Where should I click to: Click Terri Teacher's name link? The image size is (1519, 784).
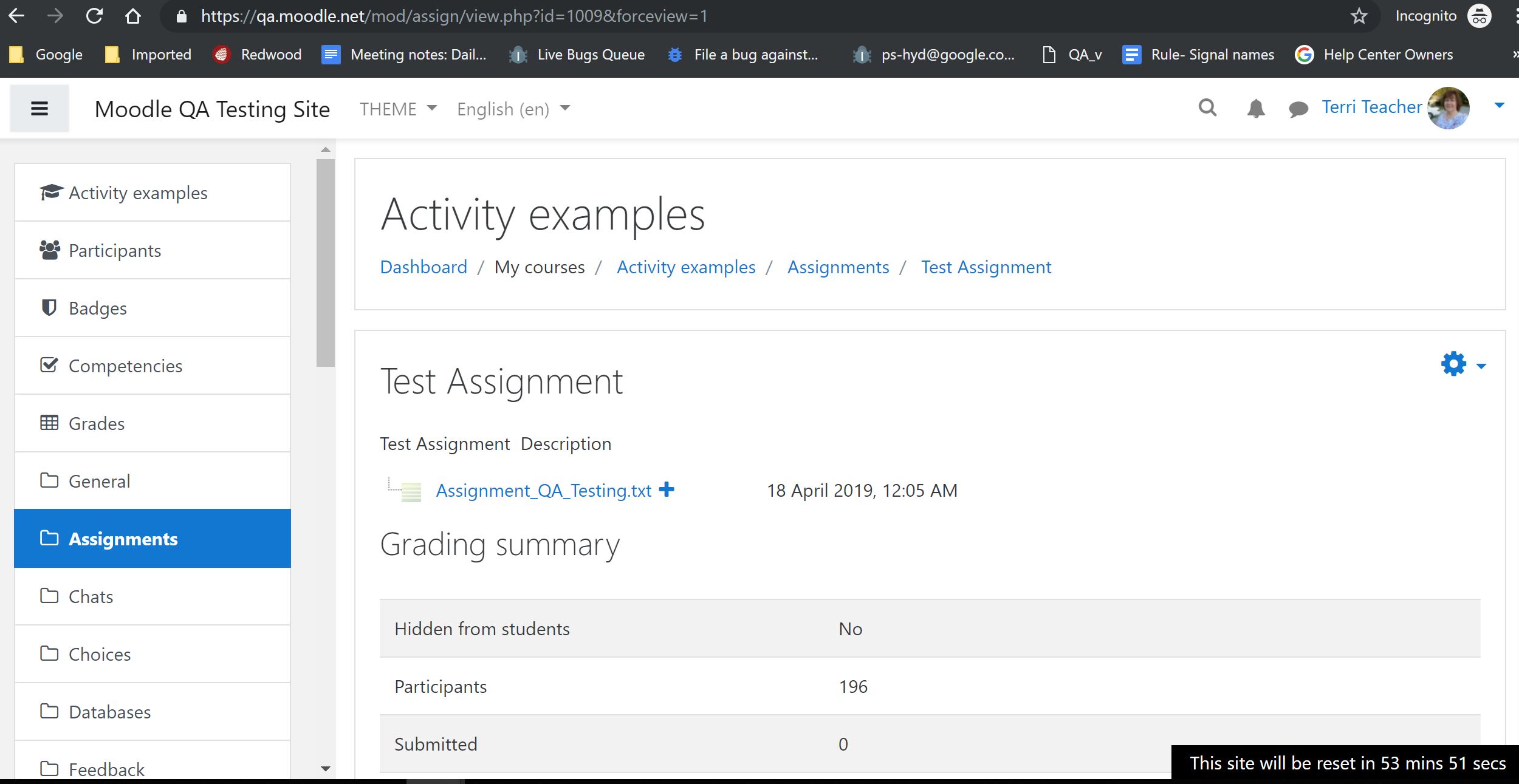1372,107
